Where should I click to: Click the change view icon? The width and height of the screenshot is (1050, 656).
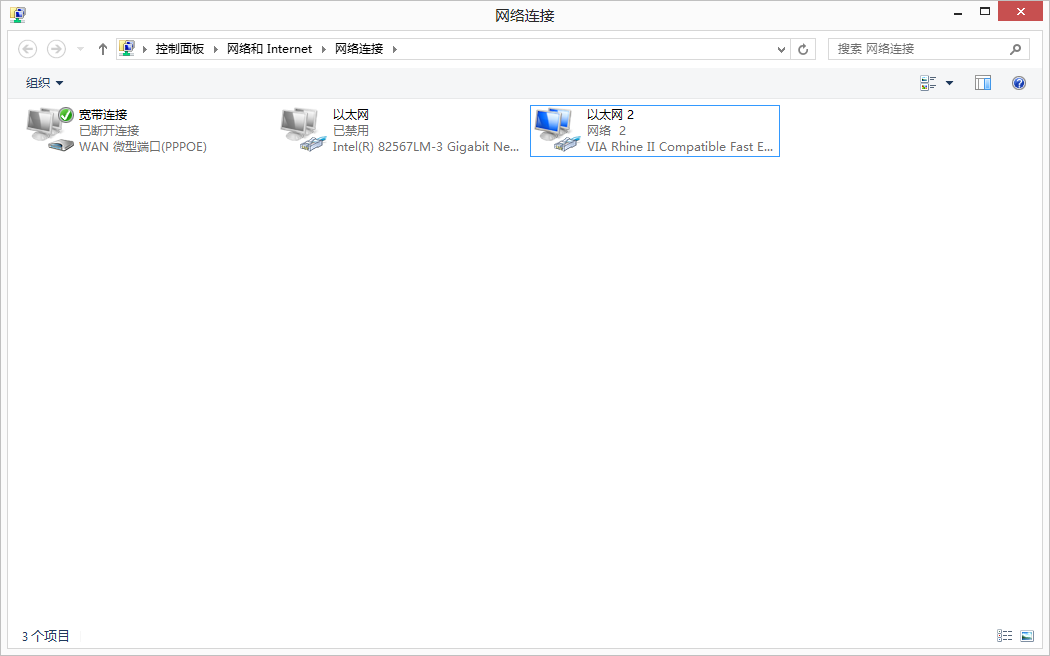(928, 83)
